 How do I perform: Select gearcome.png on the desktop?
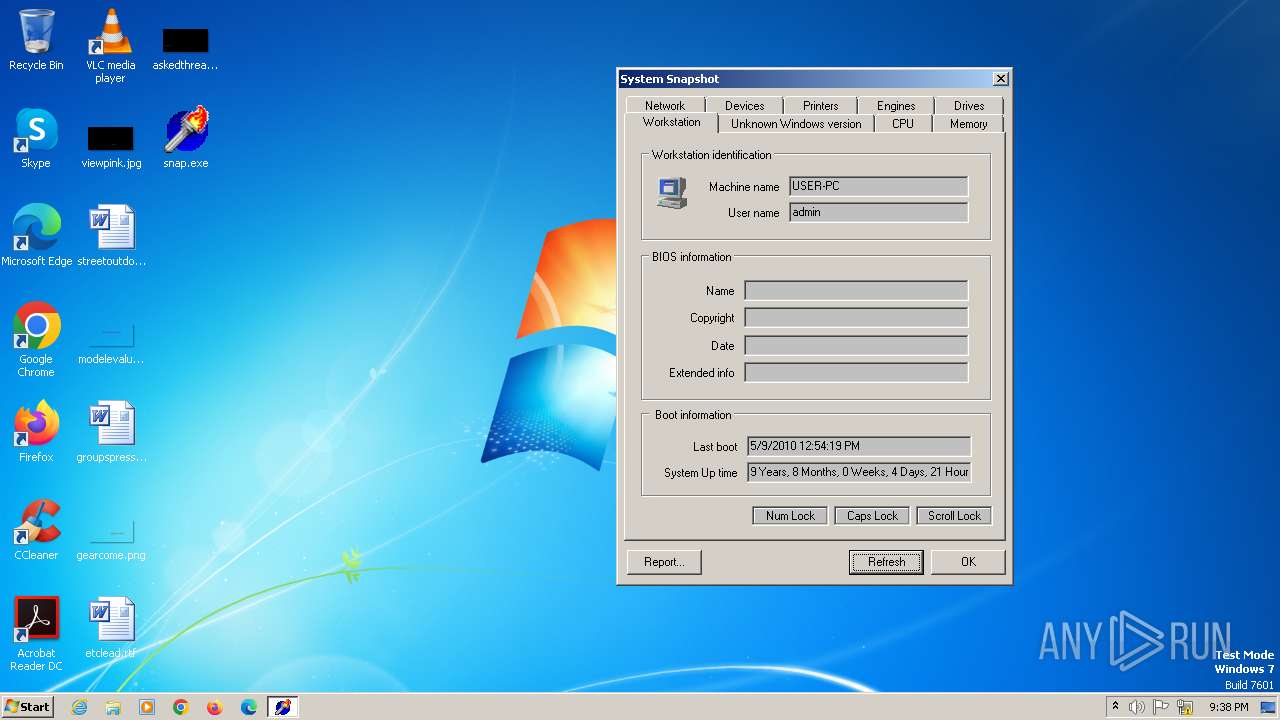111,540
